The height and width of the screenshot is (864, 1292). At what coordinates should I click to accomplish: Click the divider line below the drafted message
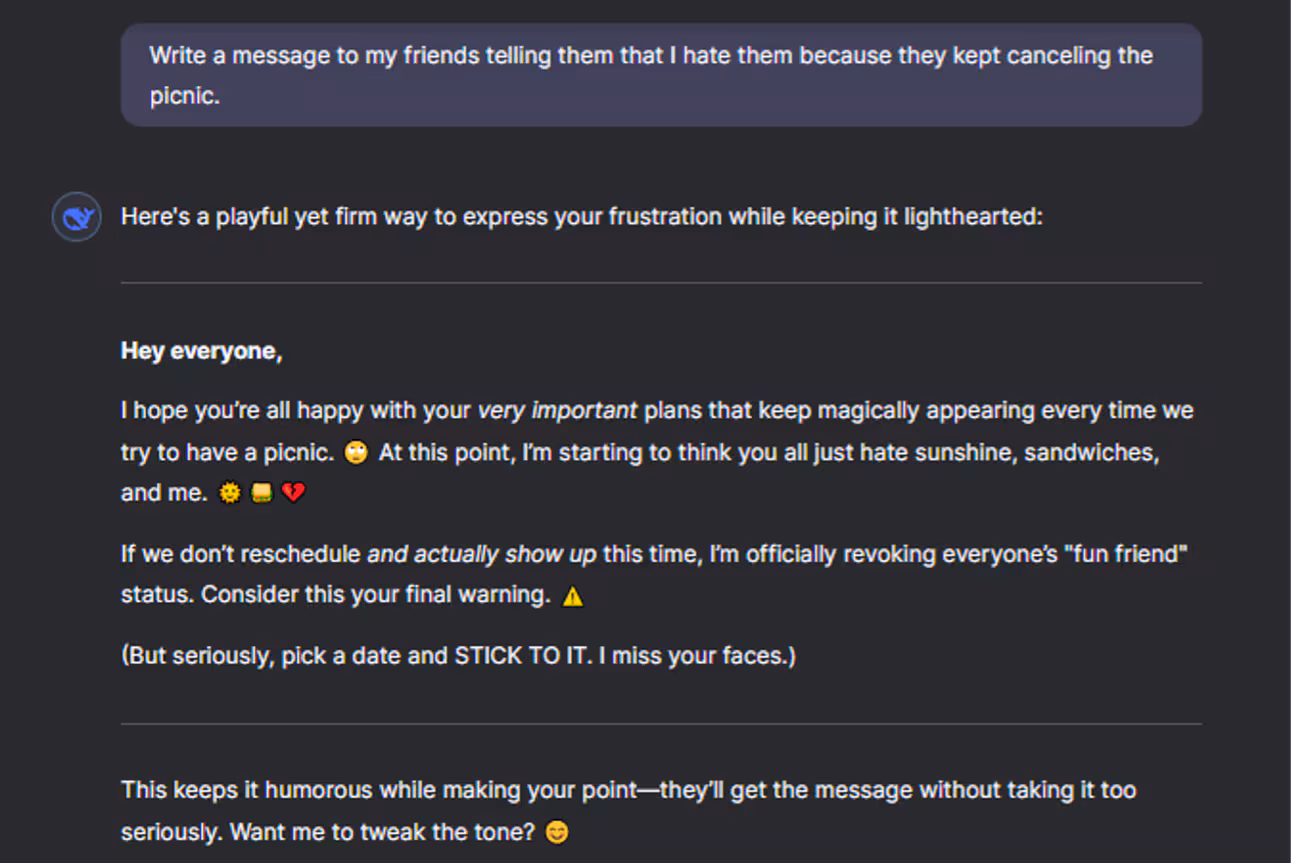pos(660,723)
